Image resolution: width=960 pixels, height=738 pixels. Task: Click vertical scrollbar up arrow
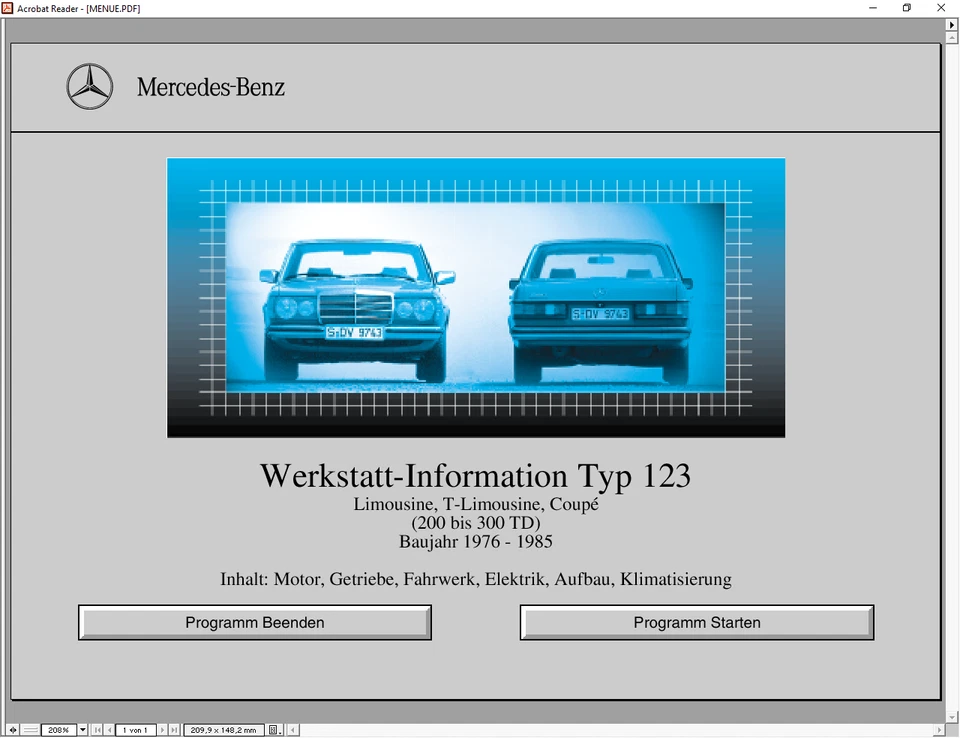(951, 38)
